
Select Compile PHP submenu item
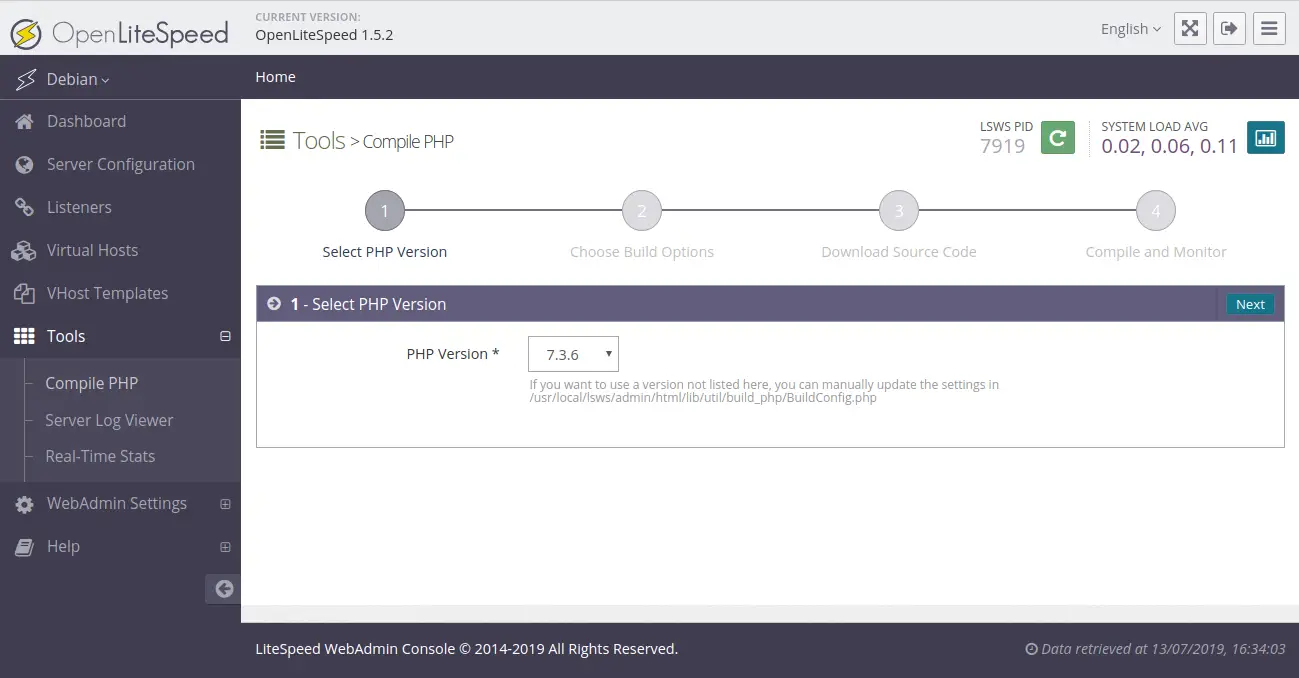click(92, 383)
